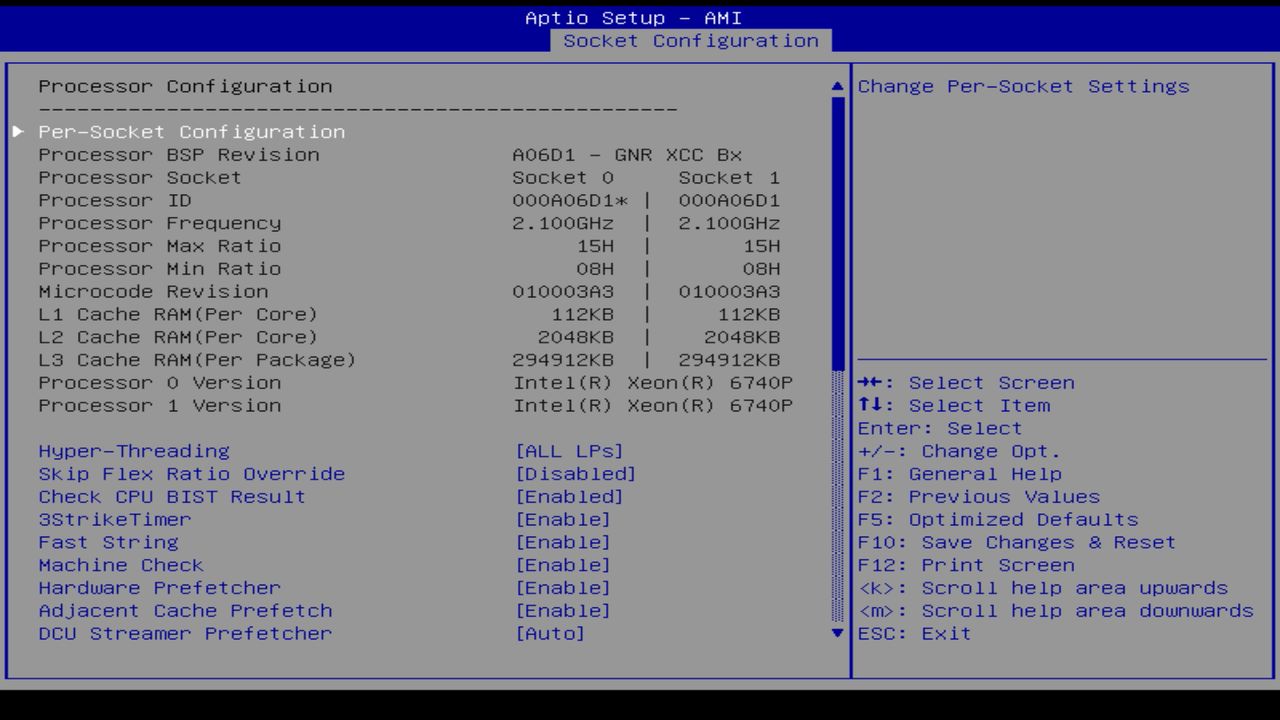Image resolution: width=1280 pixels, height=720 pixels.
Task: Open the Skip Flex Ratio Override option
Action: [578, 473]
